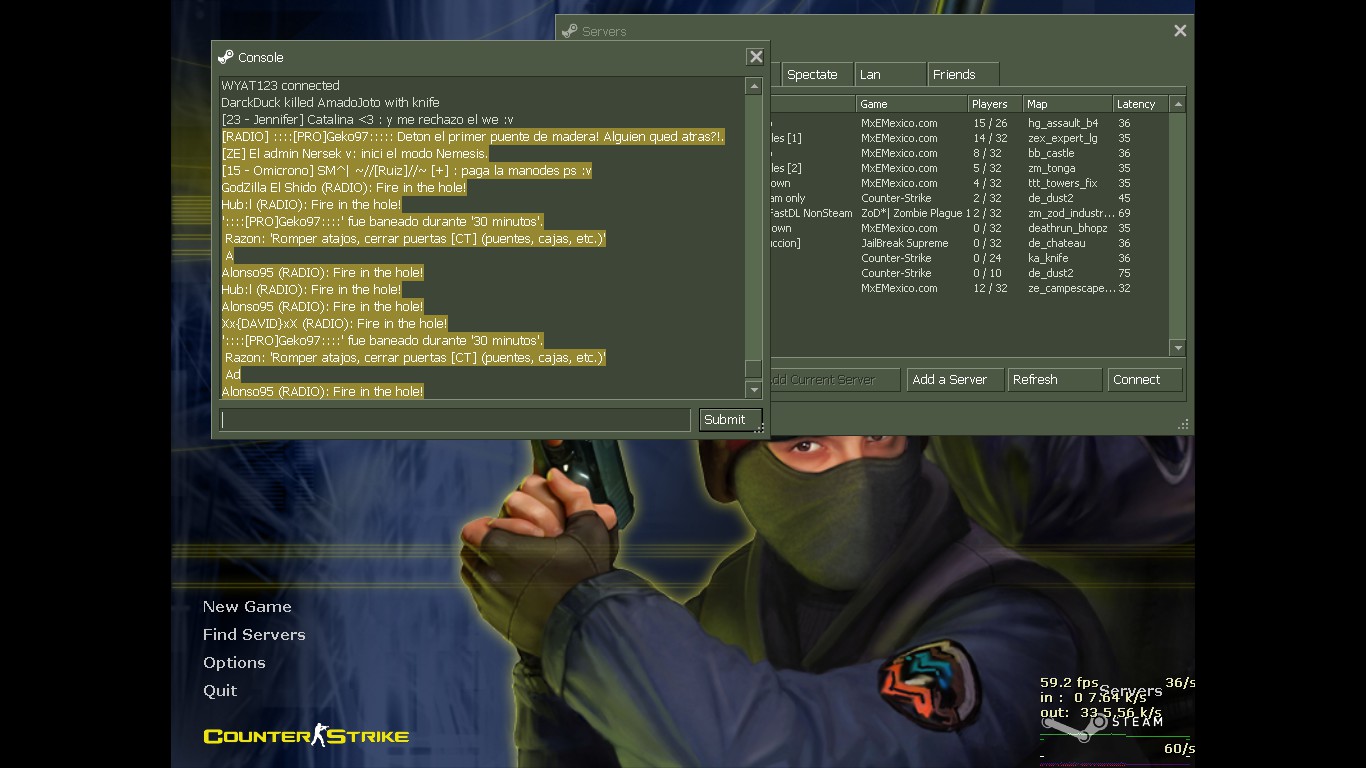The image size is (1366, 768).
Task: Select the de_dust2 server with latency 45
Action: pyautogui.click(x=968, y=198)
